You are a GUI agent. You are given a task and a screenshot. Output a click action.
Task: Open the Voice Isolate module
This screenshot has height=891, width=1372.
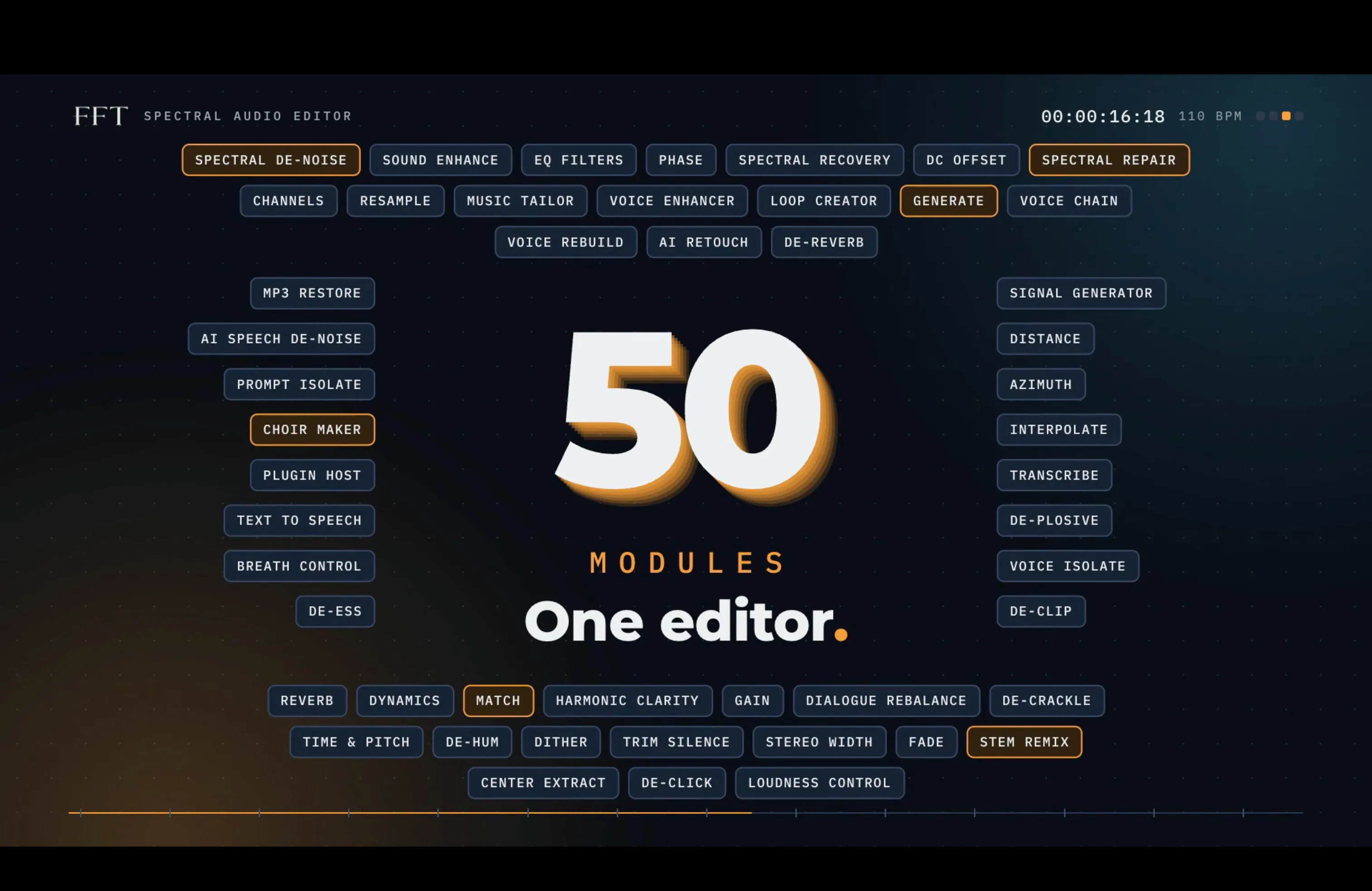coord(1068,566)
